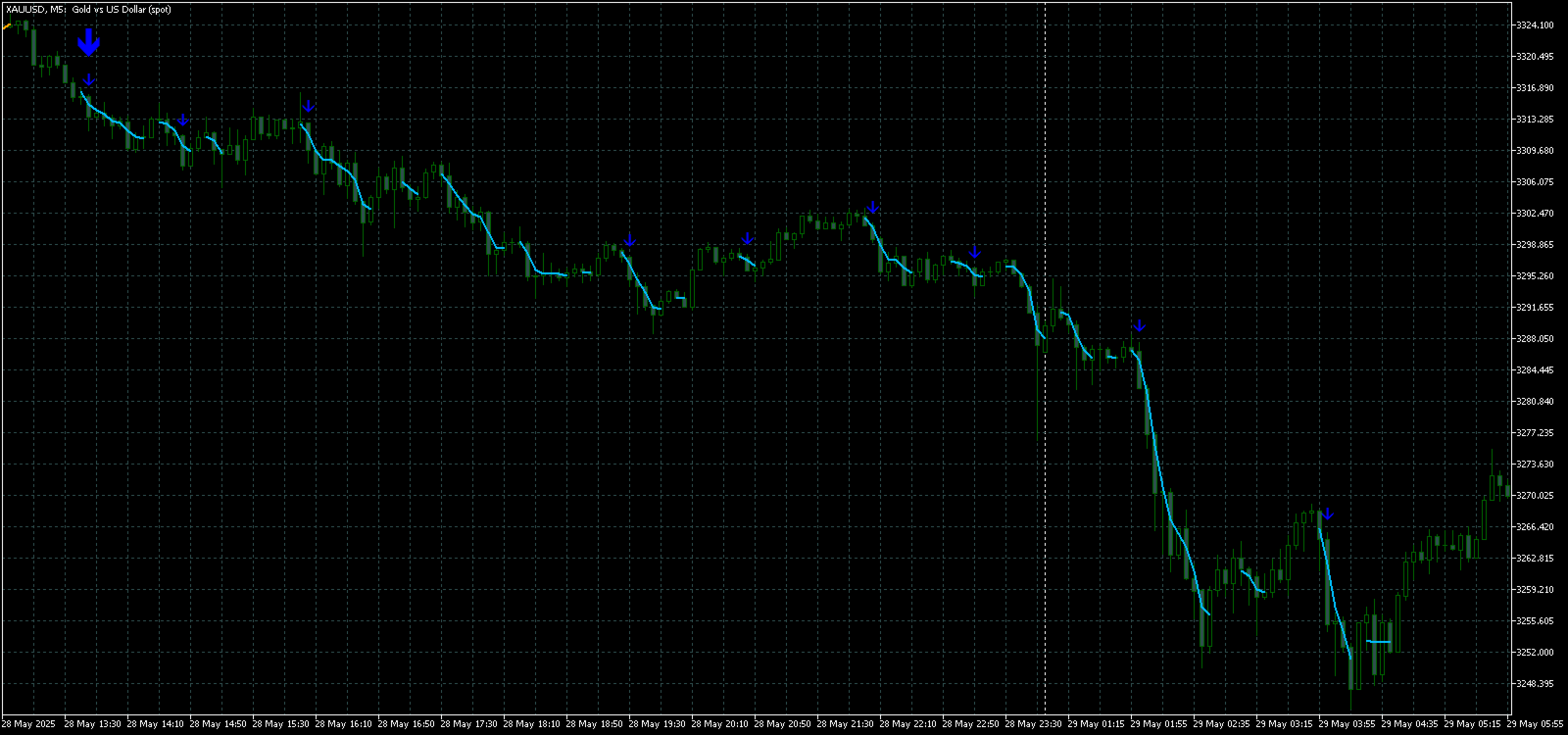Click the 28 May 17:30 time label
Viewport: 1568px width, 735px height.
tap(469, 724)
